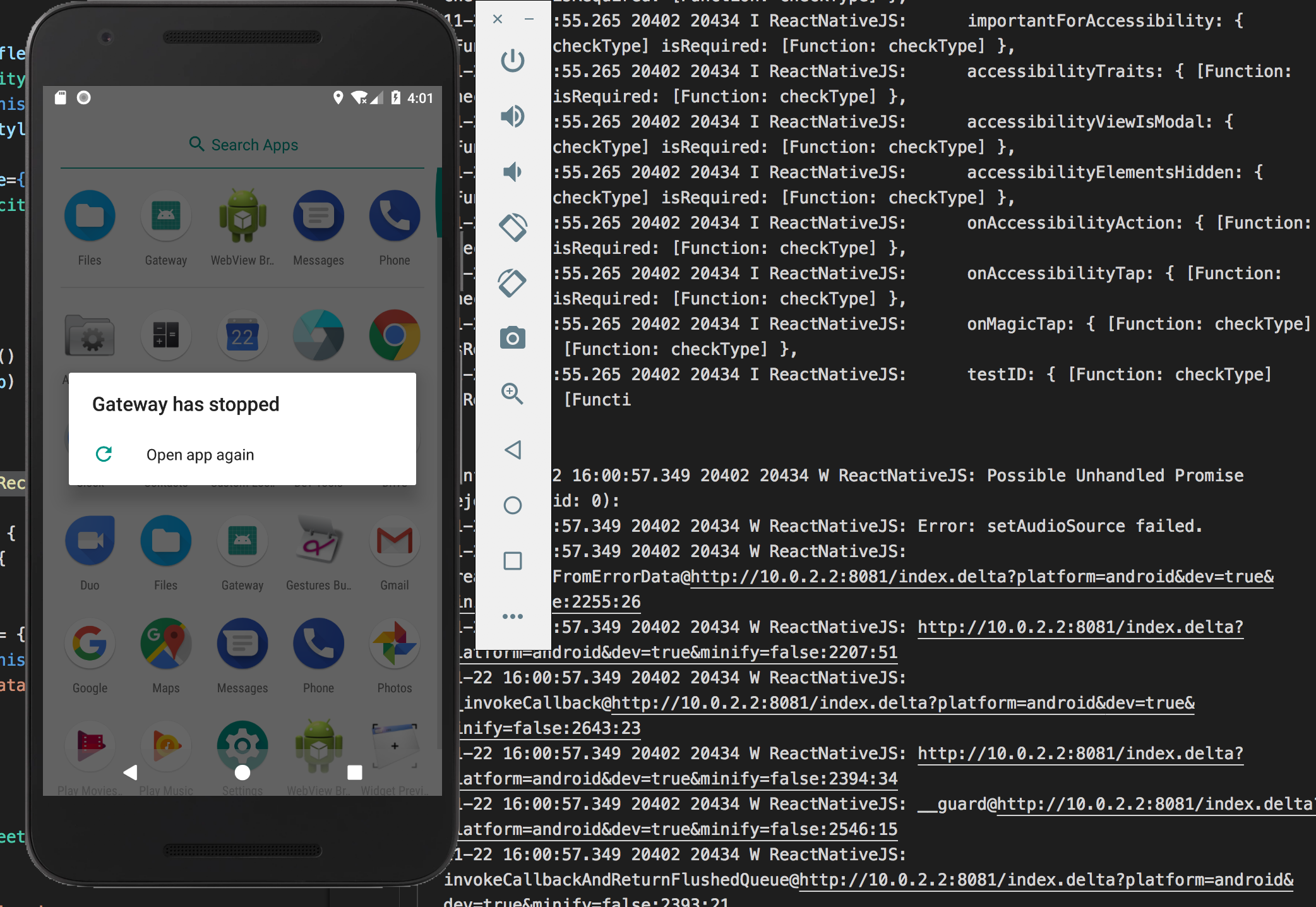1316x907 pixels.
Task: Raise volume with the emulator volume up icon
Action: [x=512, y=116]
